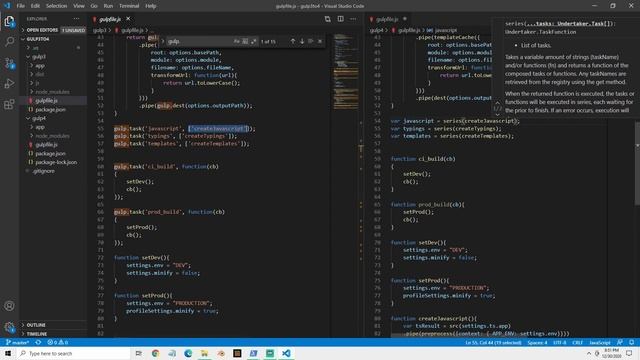Click Split Editor Right icon

point(340,19)
